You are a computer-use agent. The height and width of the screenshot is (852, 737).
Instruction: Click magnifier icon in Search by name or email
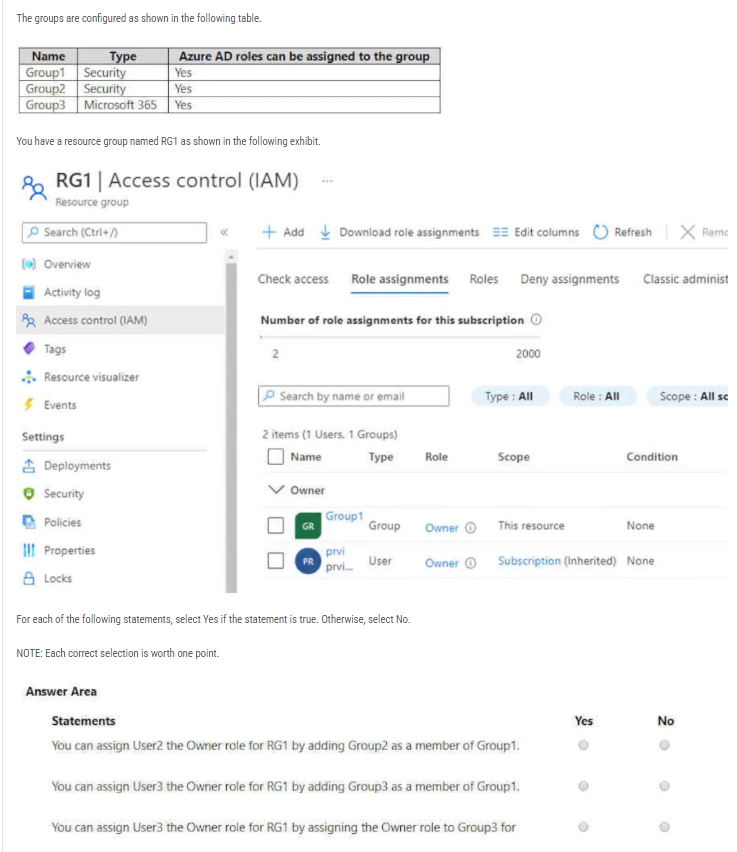269,396
